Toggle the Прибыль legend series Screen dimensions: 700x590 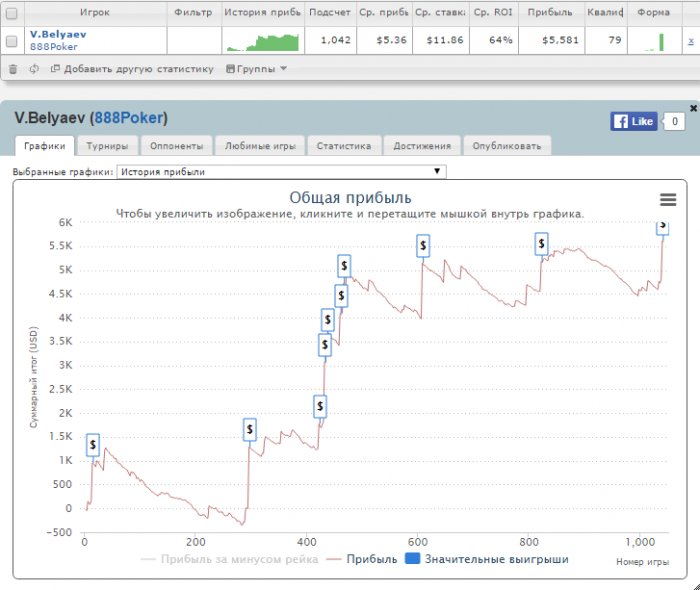point(362,559)
